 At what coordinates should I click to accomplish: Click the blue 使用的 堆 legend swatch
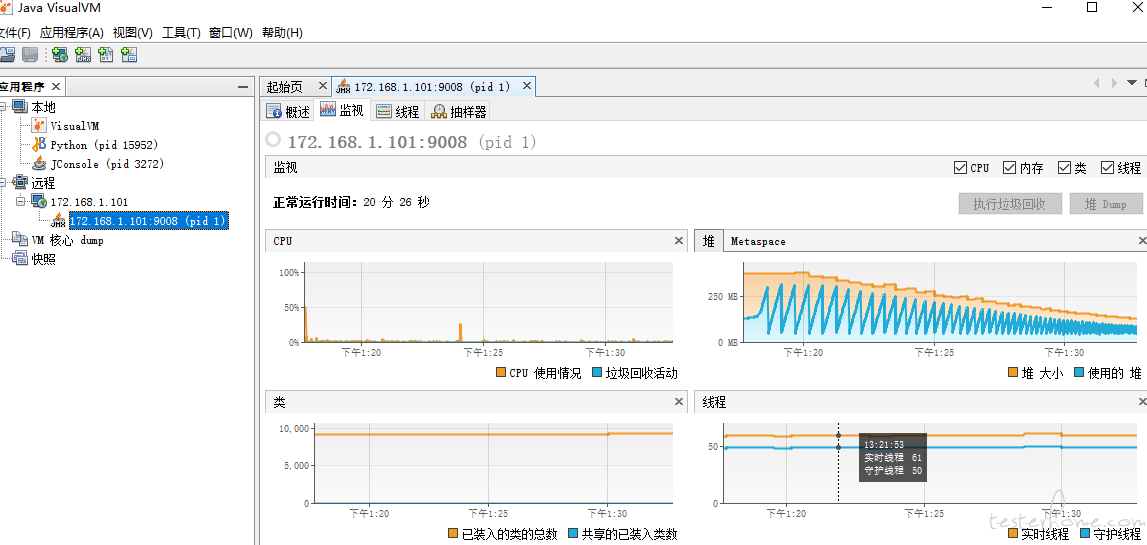click(x=1079, y=373)
